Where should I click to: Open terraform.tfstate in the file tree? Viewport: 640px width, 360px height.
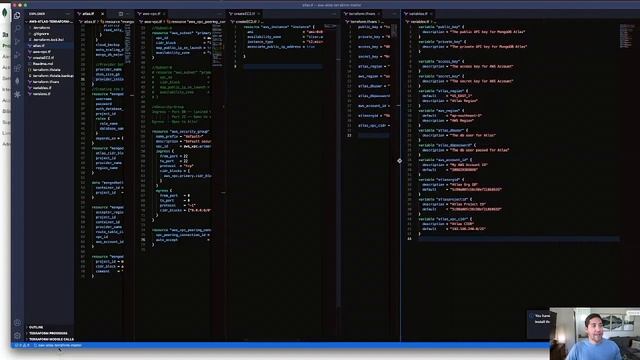[49, 70]
